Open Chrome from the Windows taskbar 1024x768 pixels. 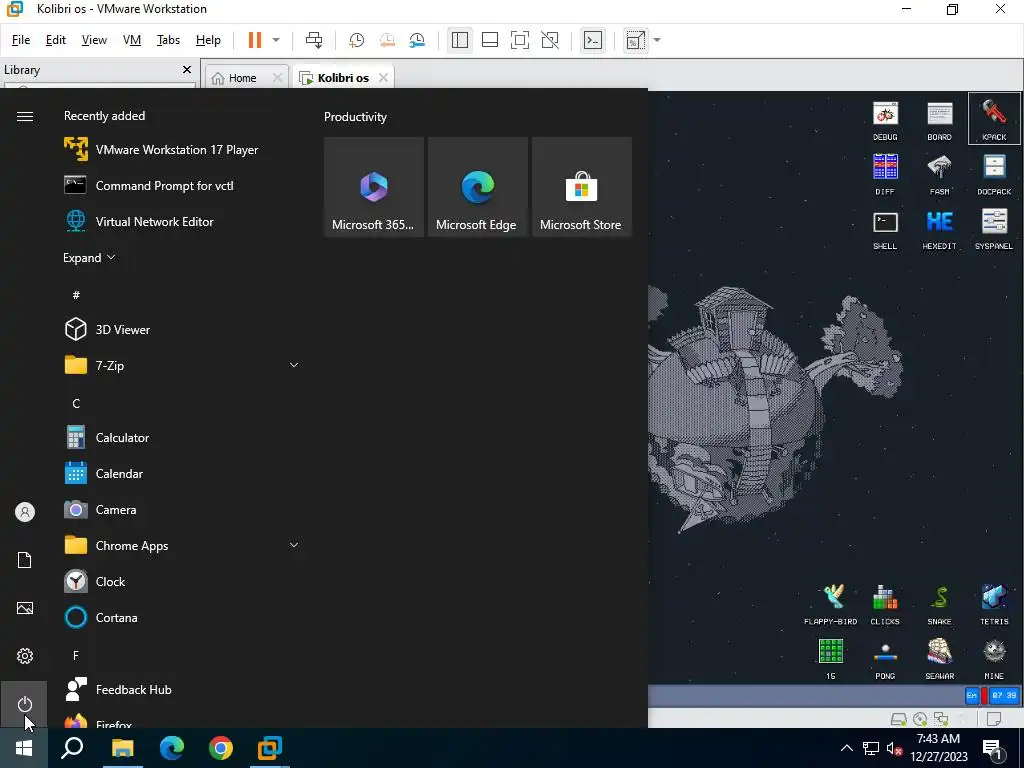pyautogui.click(x=221, y=748)
